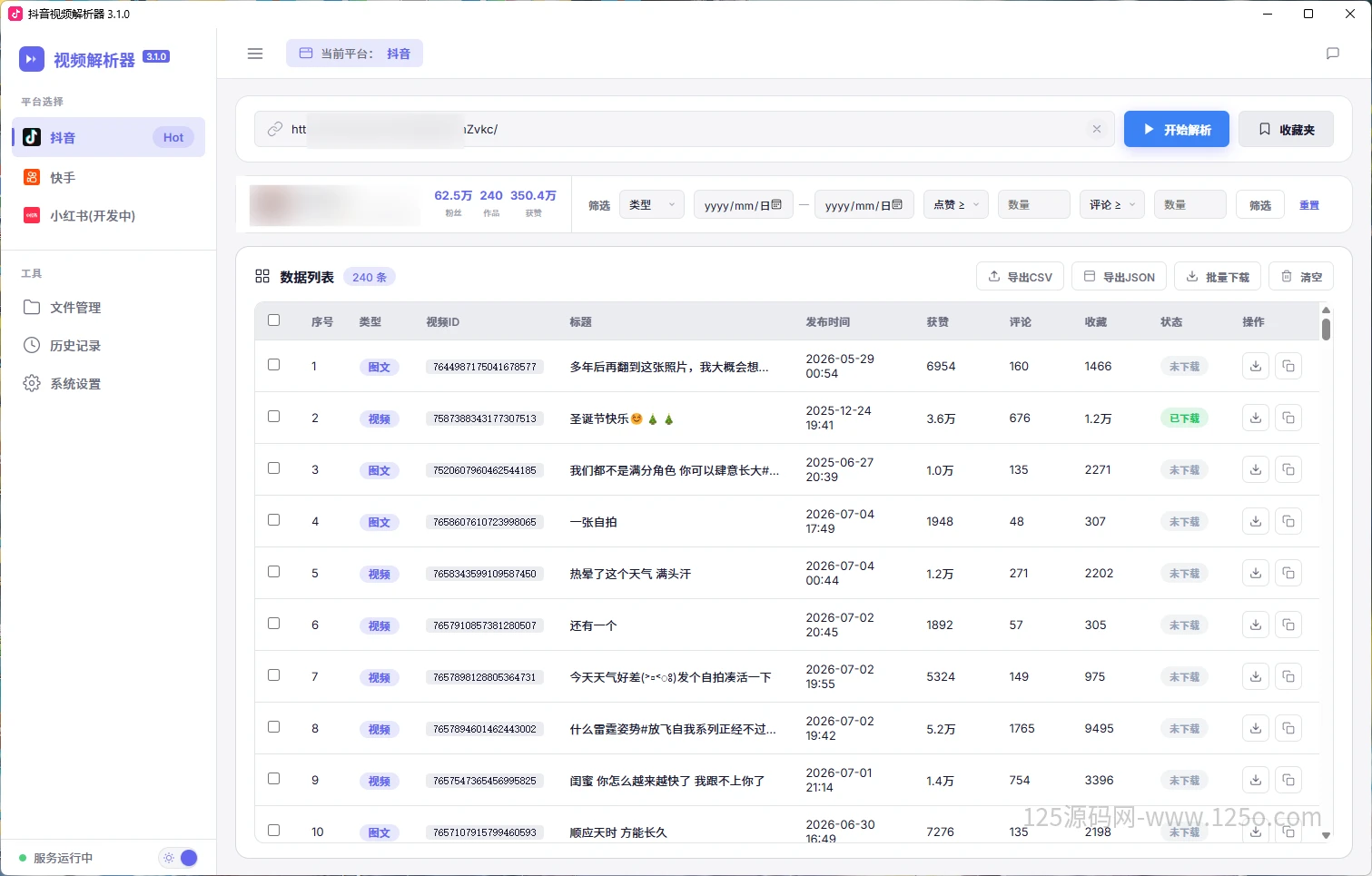Download row 5 热晕了这个天气 video
This screenshot has width=1372, height=876.
1256,574
